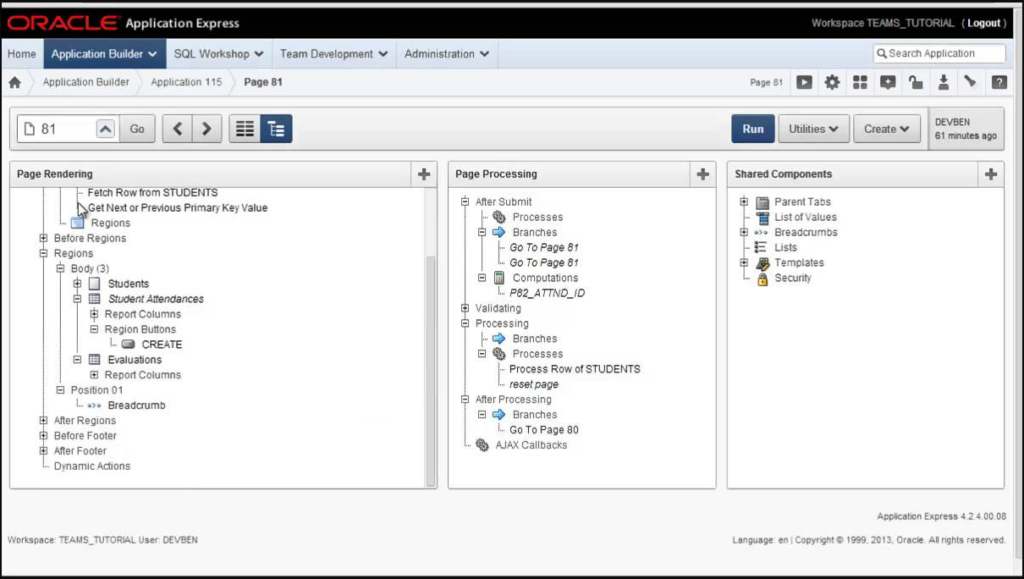Click the Logout link

[x=984, y=23]
